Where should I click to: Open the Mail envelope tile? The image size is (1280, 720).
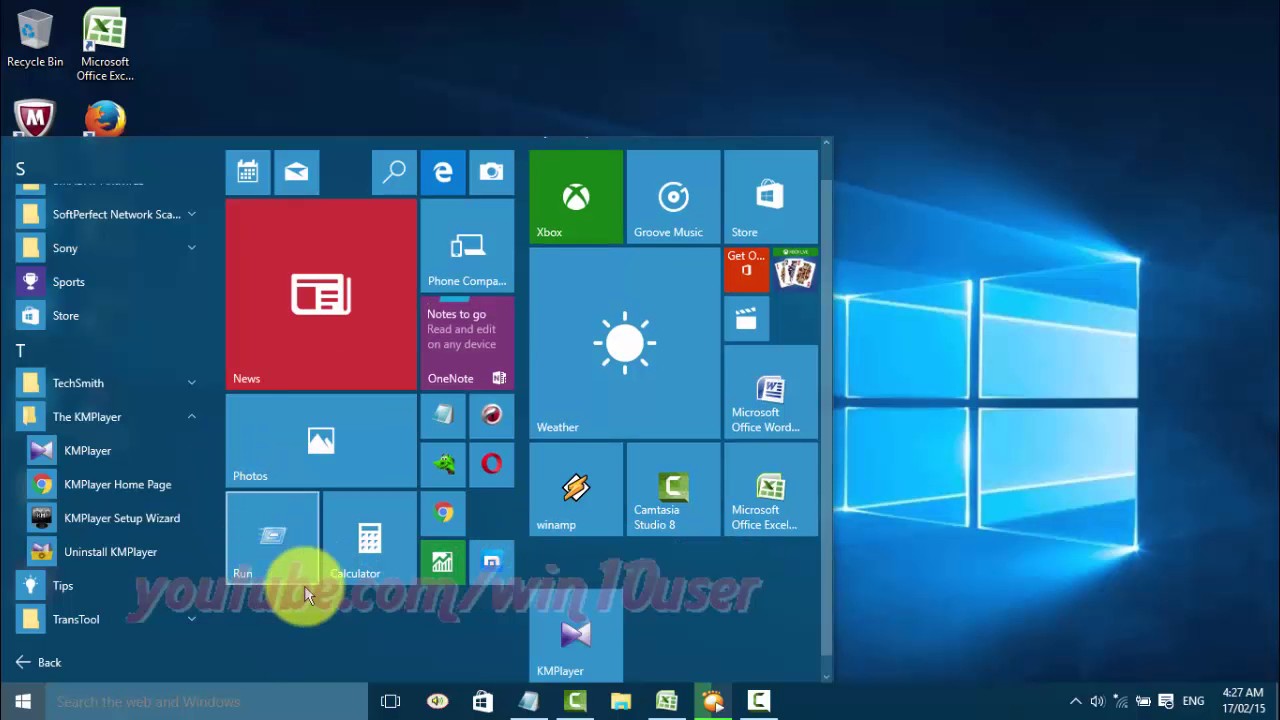[296, 172]
